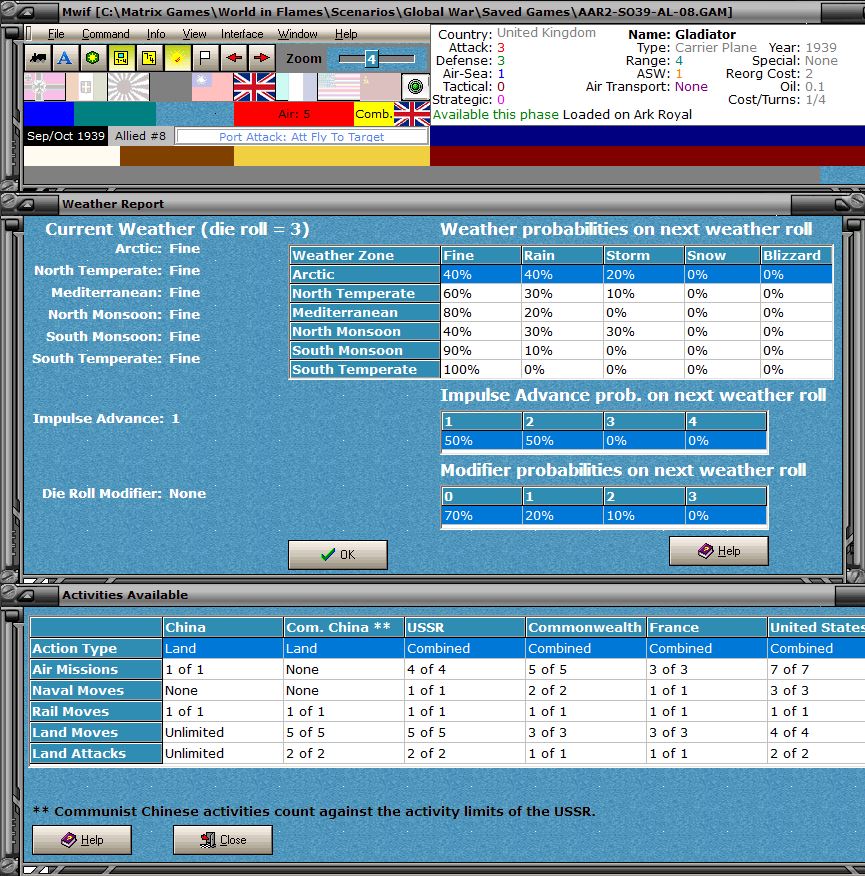The image size is (865, 876).
Task: Click the Union Jack next to Comb.
Action: coord(412,114)
